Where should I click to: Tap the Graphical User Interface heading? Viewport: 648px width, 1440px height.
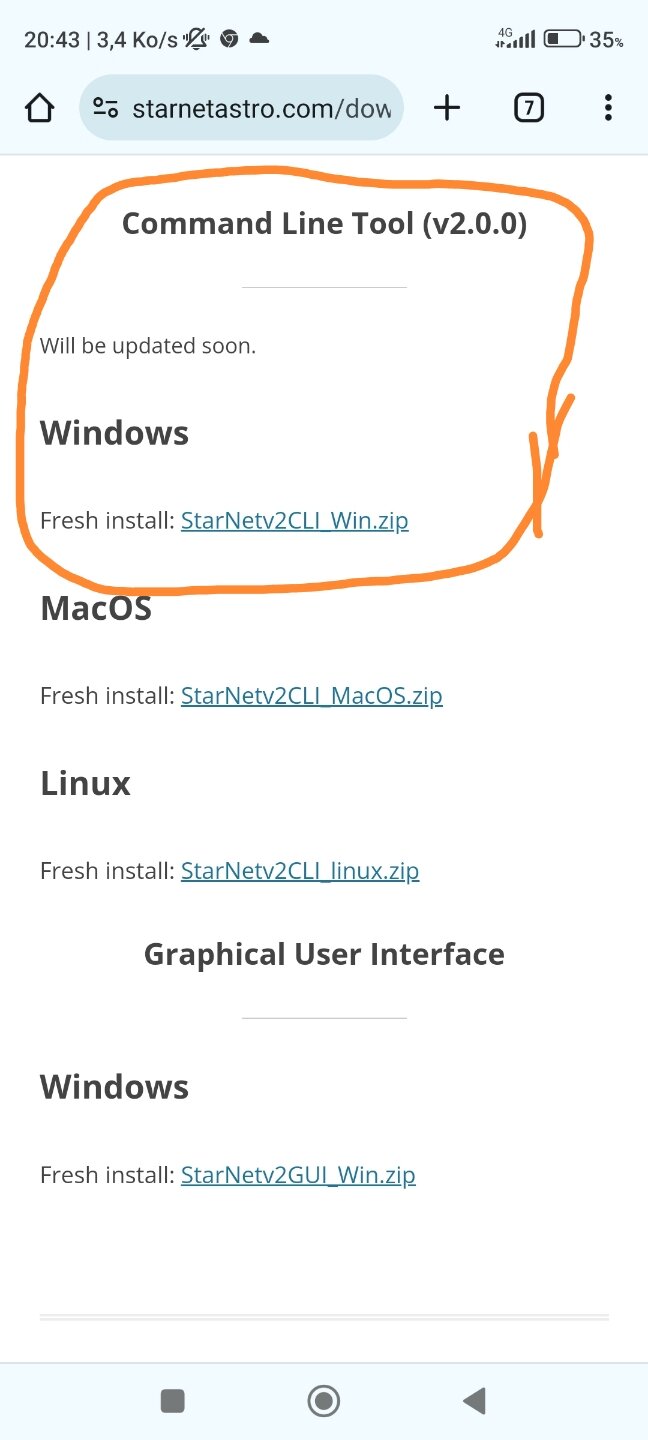[324, 954]
